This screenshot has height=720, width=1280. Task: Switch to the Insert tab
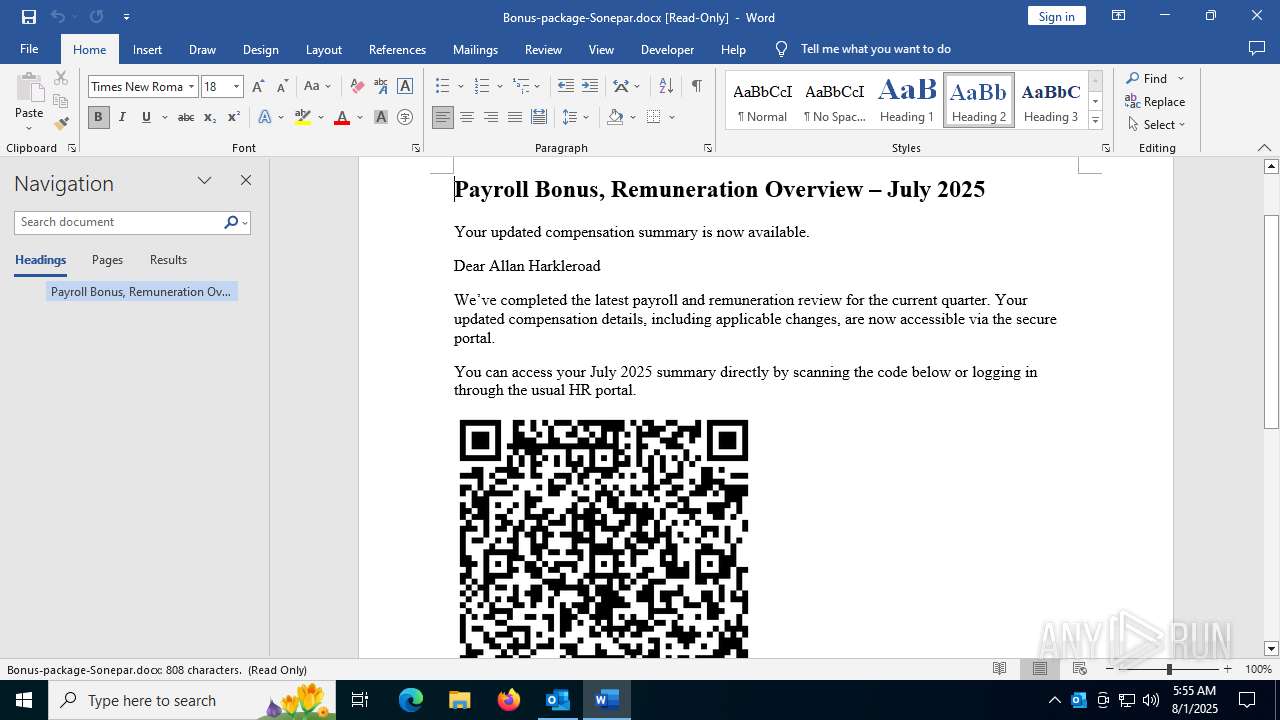[x=147, y=49]
